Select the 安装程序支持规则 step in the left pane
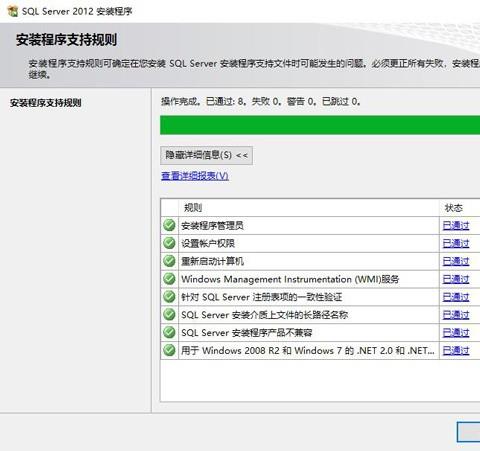 tap(46, 103)
